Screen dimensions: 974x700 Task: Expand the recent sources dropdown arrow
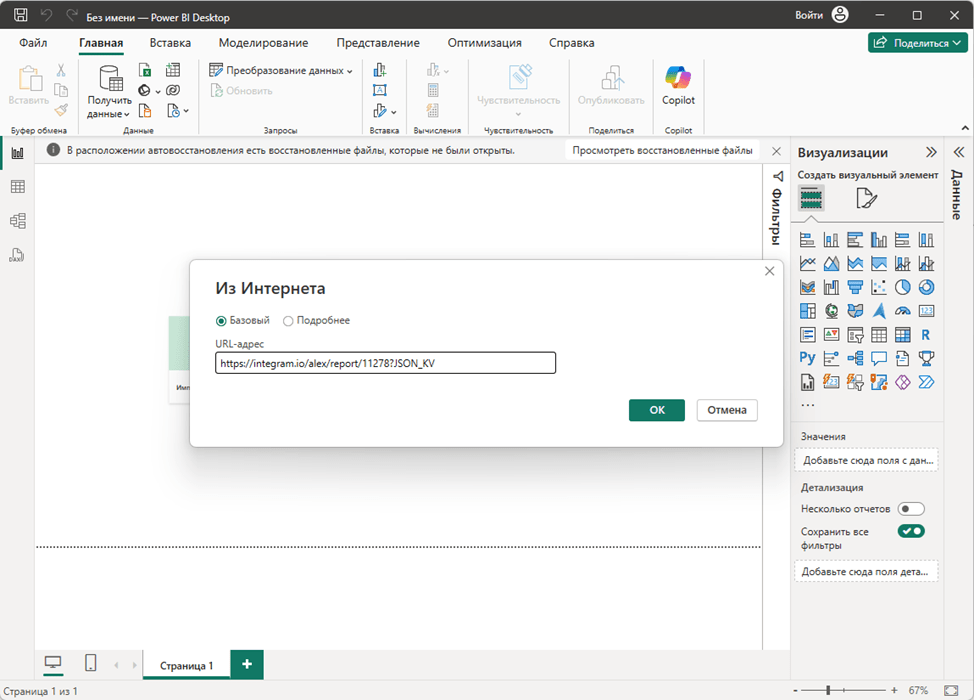tap(186, 111)
